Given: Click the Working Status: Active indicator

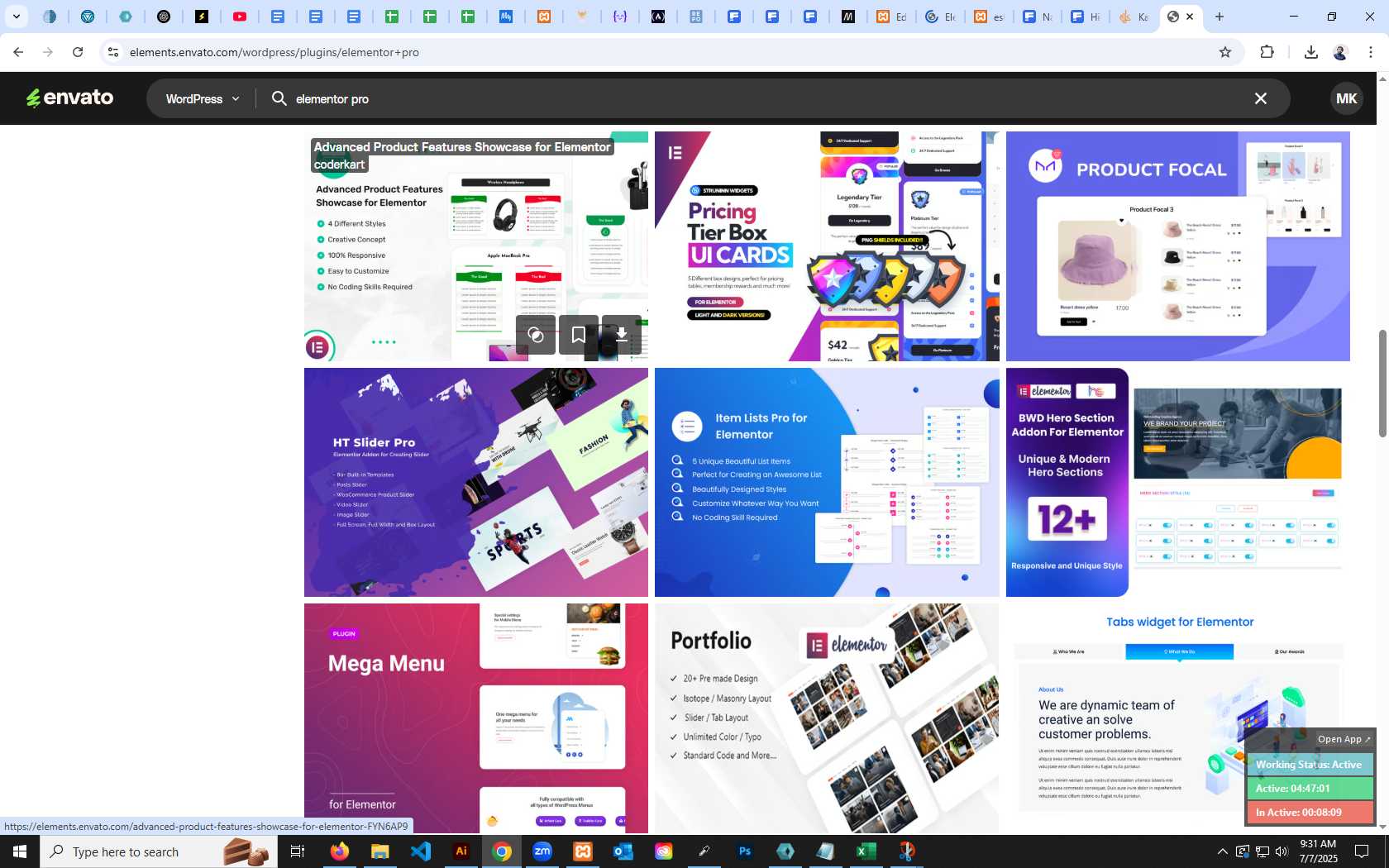Looking at the screenshot, I should pyautogui.click(x=1310, y=765).
